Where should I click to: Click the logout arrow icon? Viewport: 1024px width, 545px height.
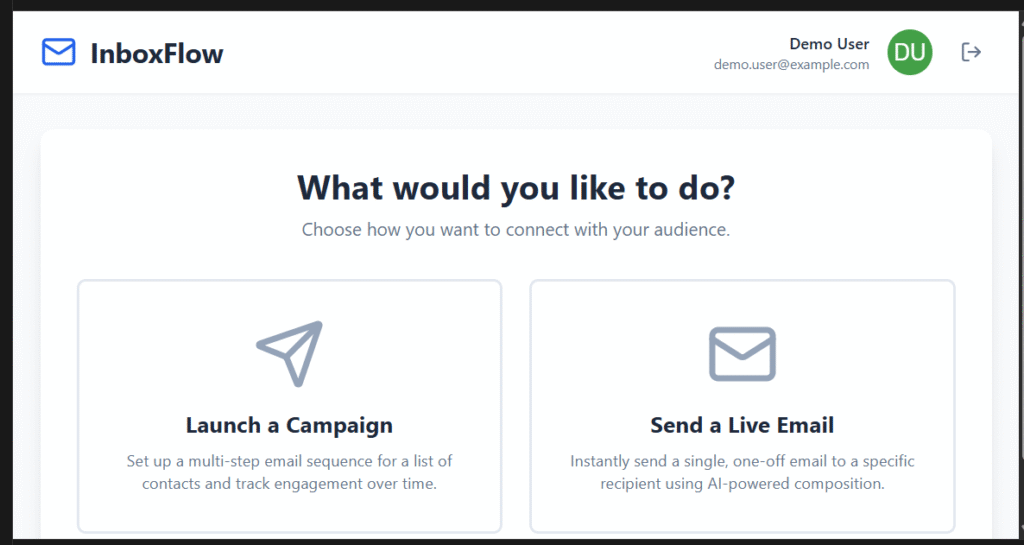tap(970, 52)
